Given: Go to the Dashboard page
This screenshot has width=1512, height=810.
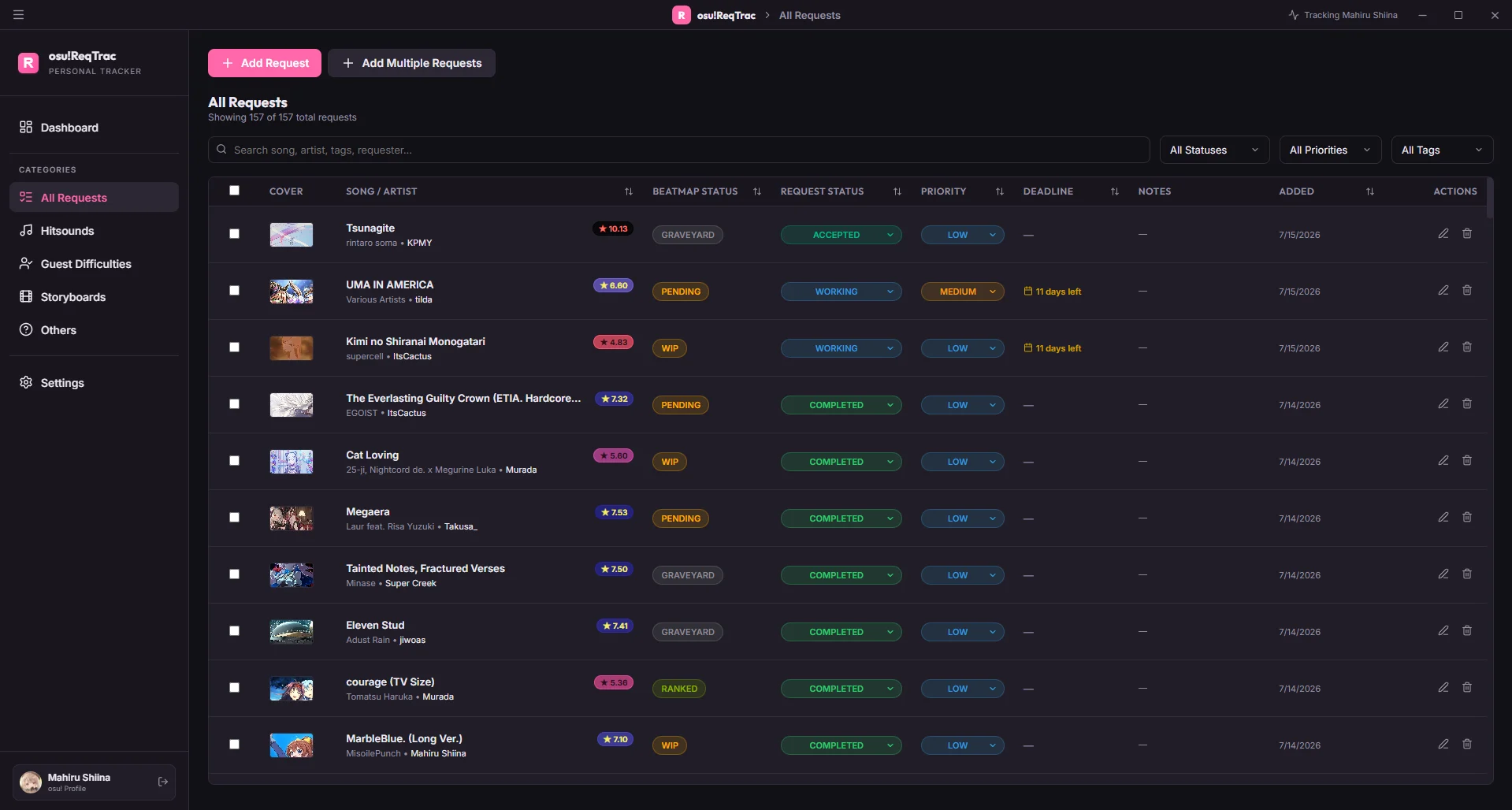Looking at the screenshot, I should pyautogui.click(x=94, y=128).
